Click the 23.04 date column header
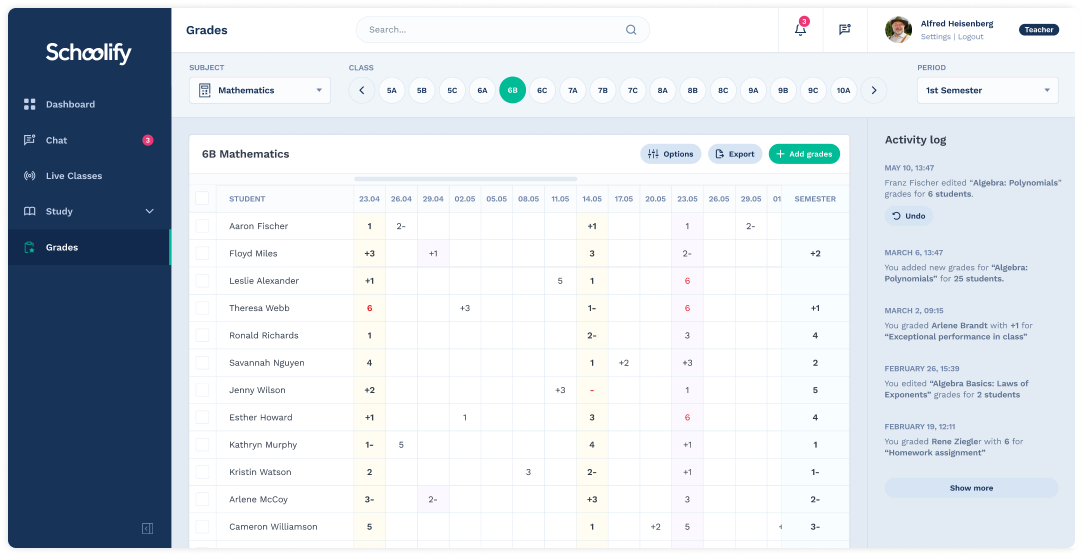Screen dimensions: 1083x556 (x=370, y=199)
